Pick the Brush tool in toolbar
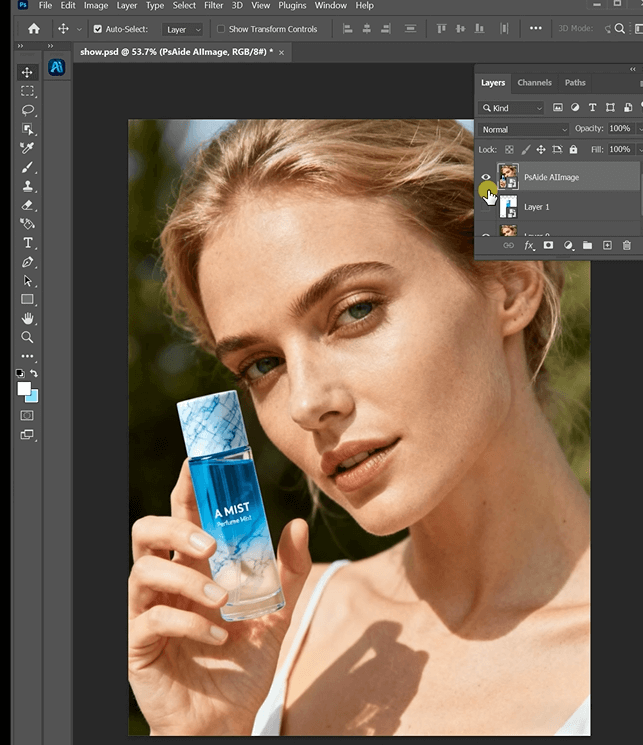 (28, 167)
